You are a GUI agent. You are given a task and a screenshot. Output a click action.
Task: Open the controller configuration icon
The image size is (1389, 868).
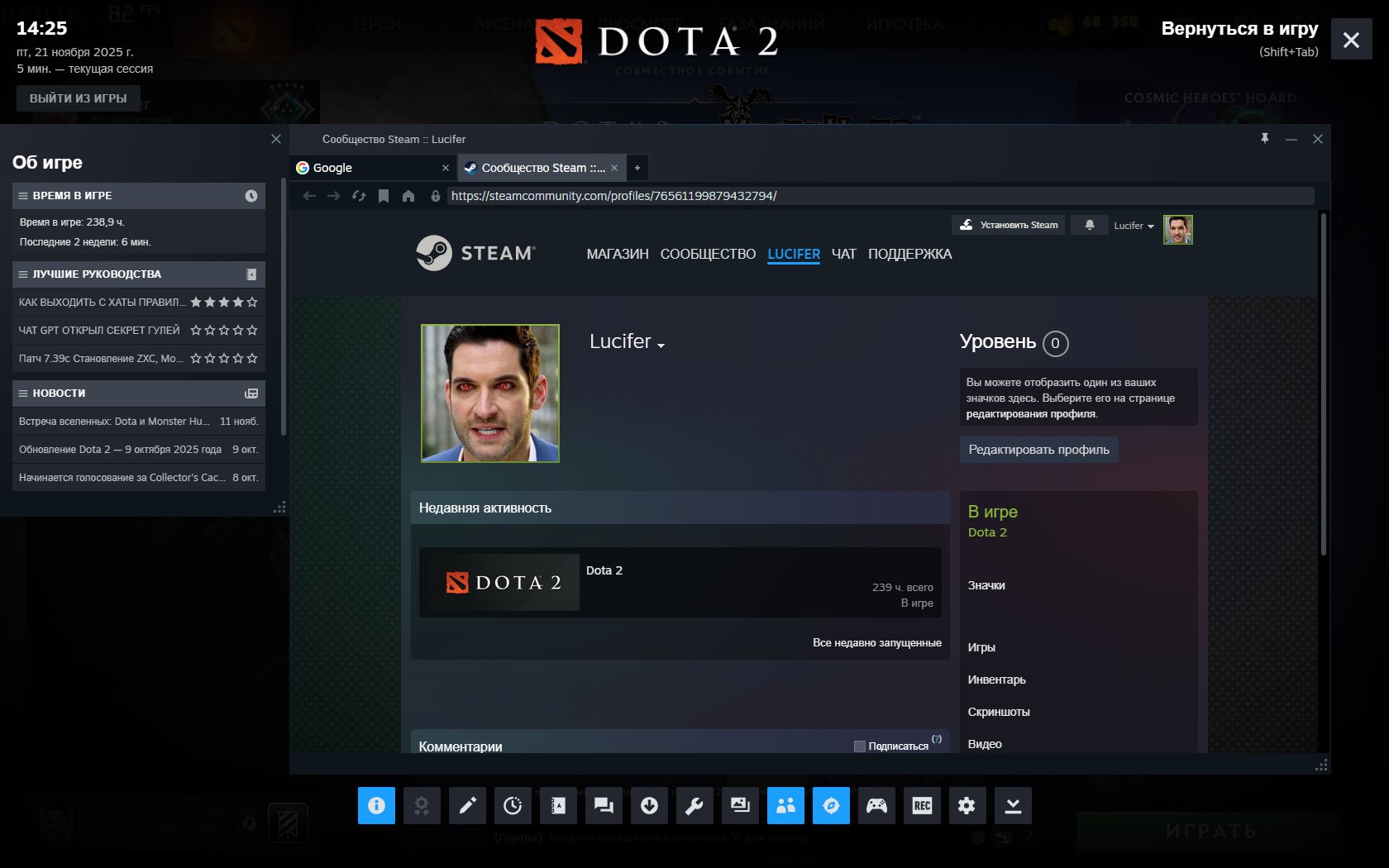(x=877, y=806)
